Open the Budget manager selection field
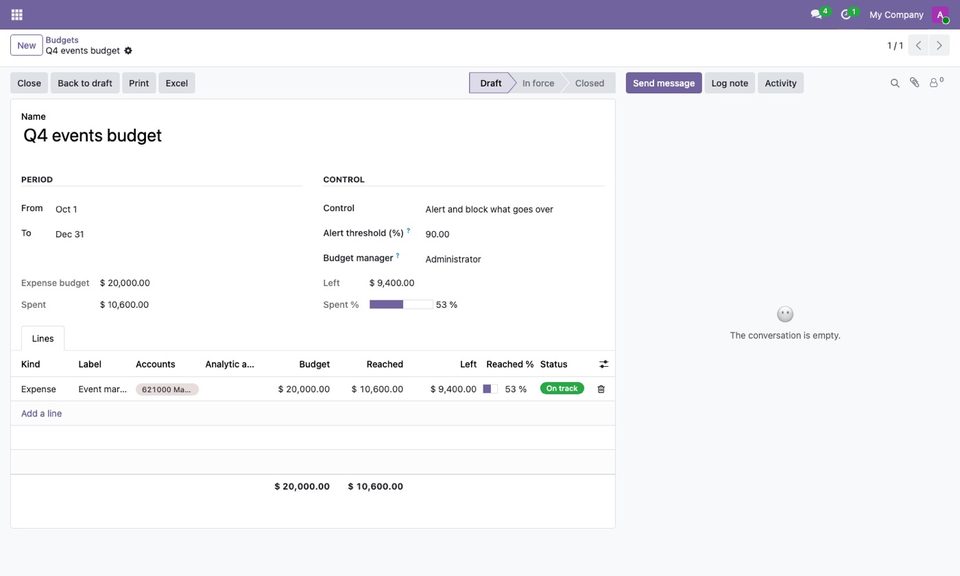 [x=514, y=259]
